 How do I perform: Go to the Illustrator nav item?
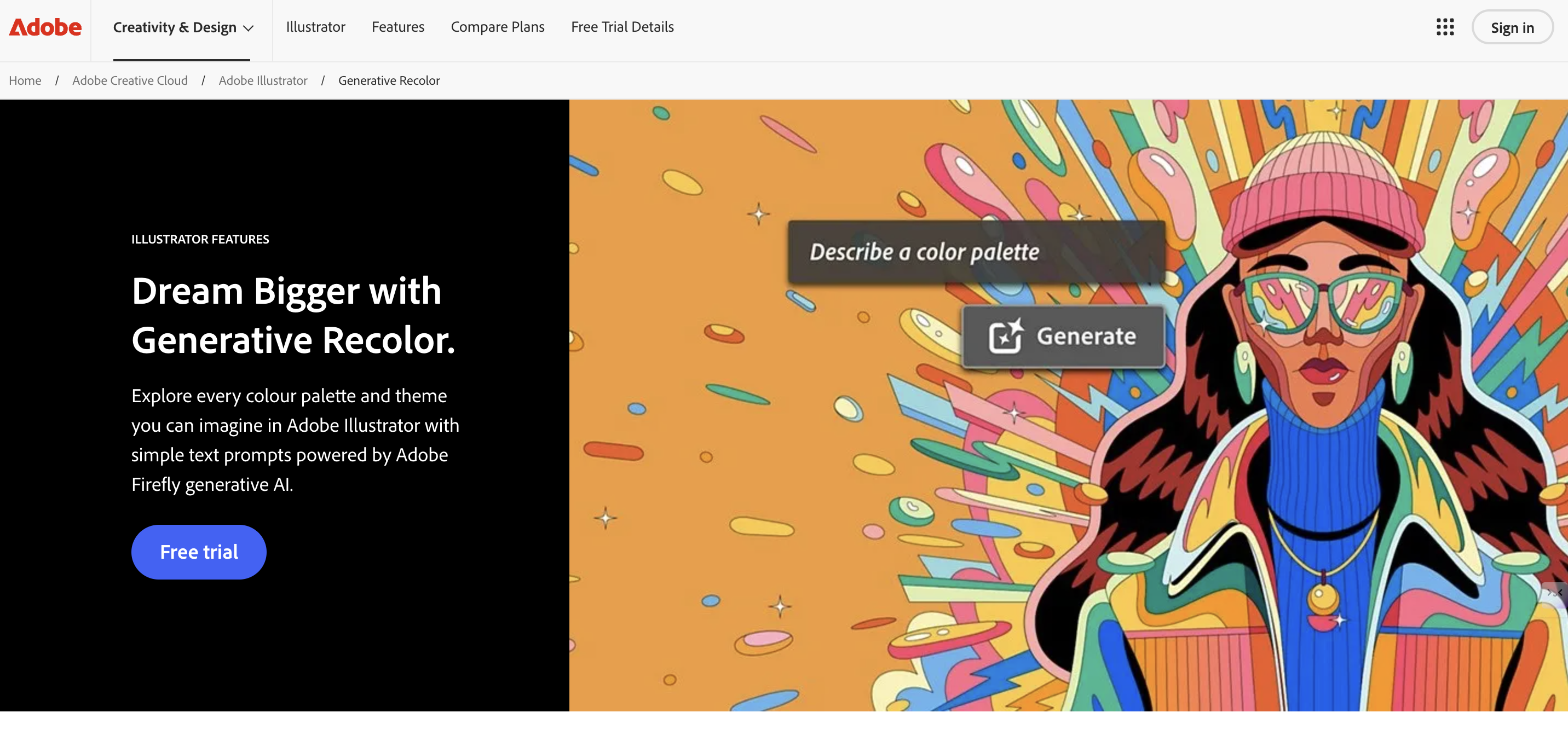[315, 27]
